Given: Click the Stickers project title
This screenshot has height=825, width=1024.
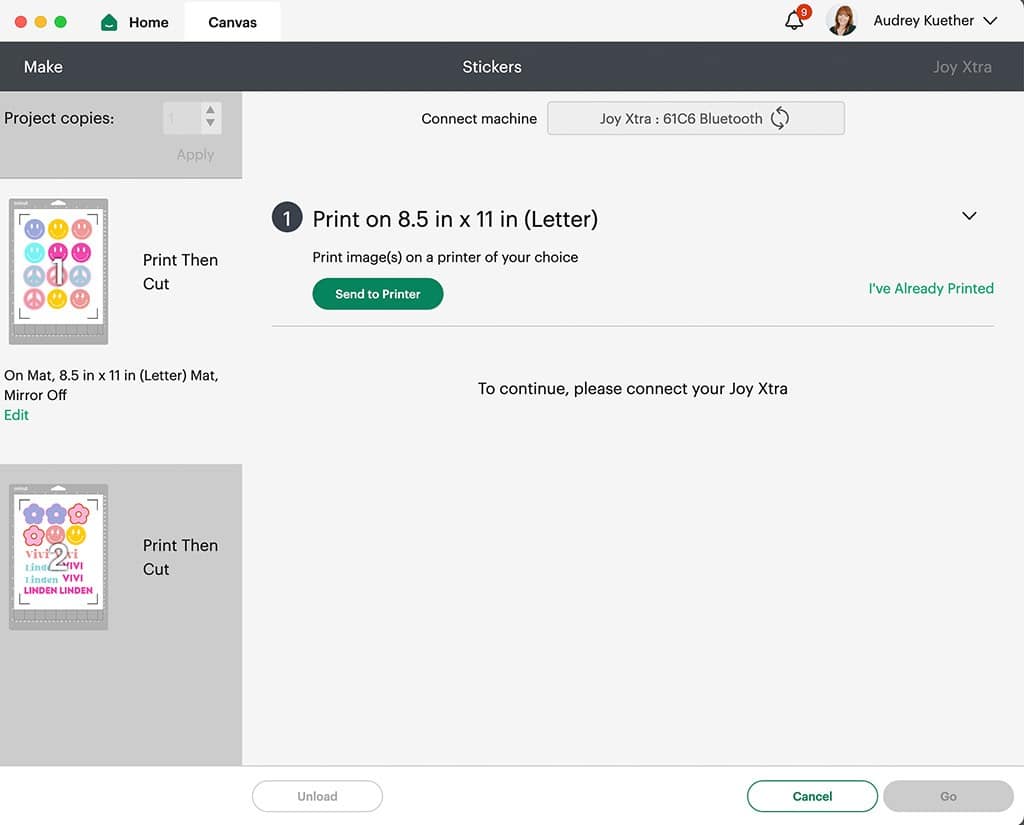Looking at the screenshot, I should click(x=492, y=67).
